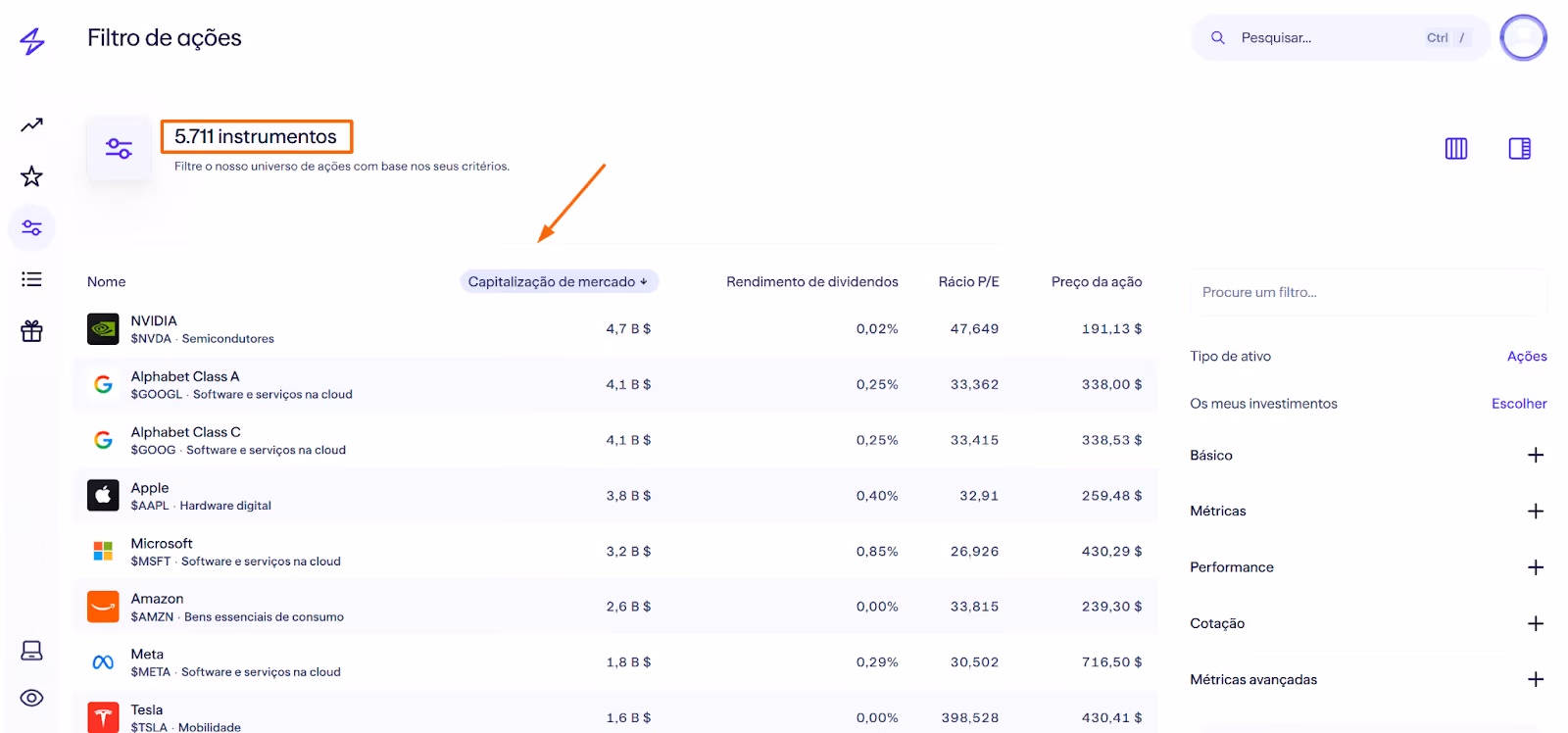1568x733 pixels.
Task: Click the laptop sidebar icon
Action: (31, 651)
